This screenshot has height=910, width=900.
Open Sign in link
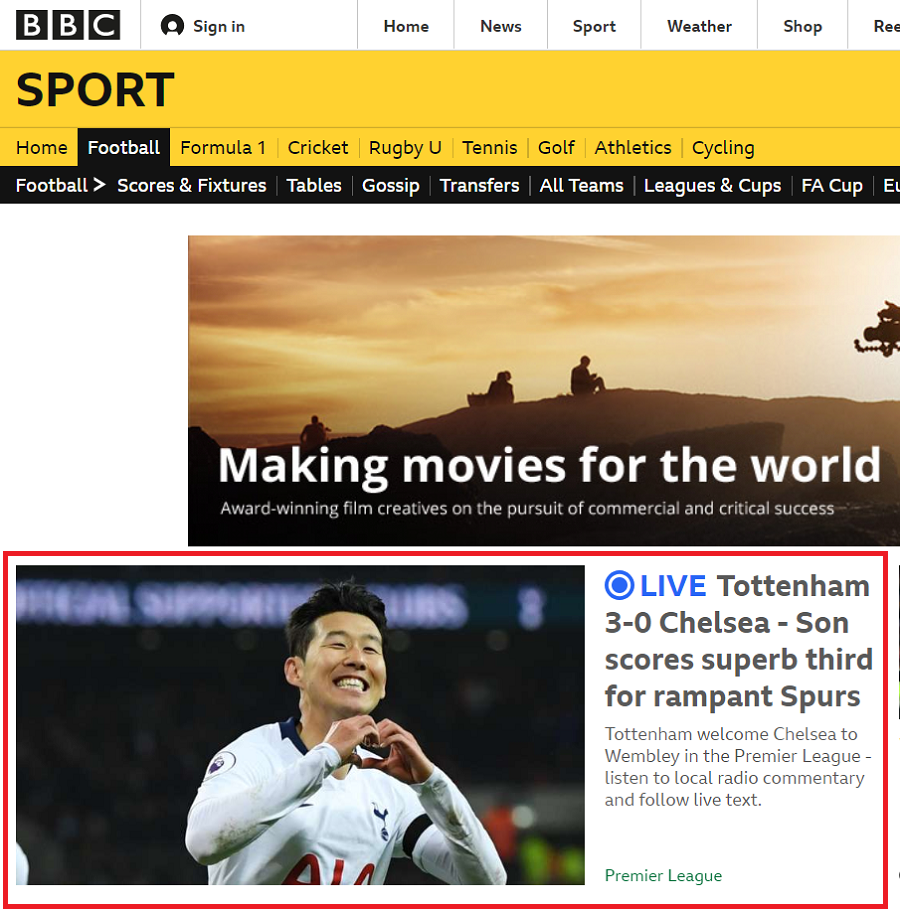click(x=218, y=26)
